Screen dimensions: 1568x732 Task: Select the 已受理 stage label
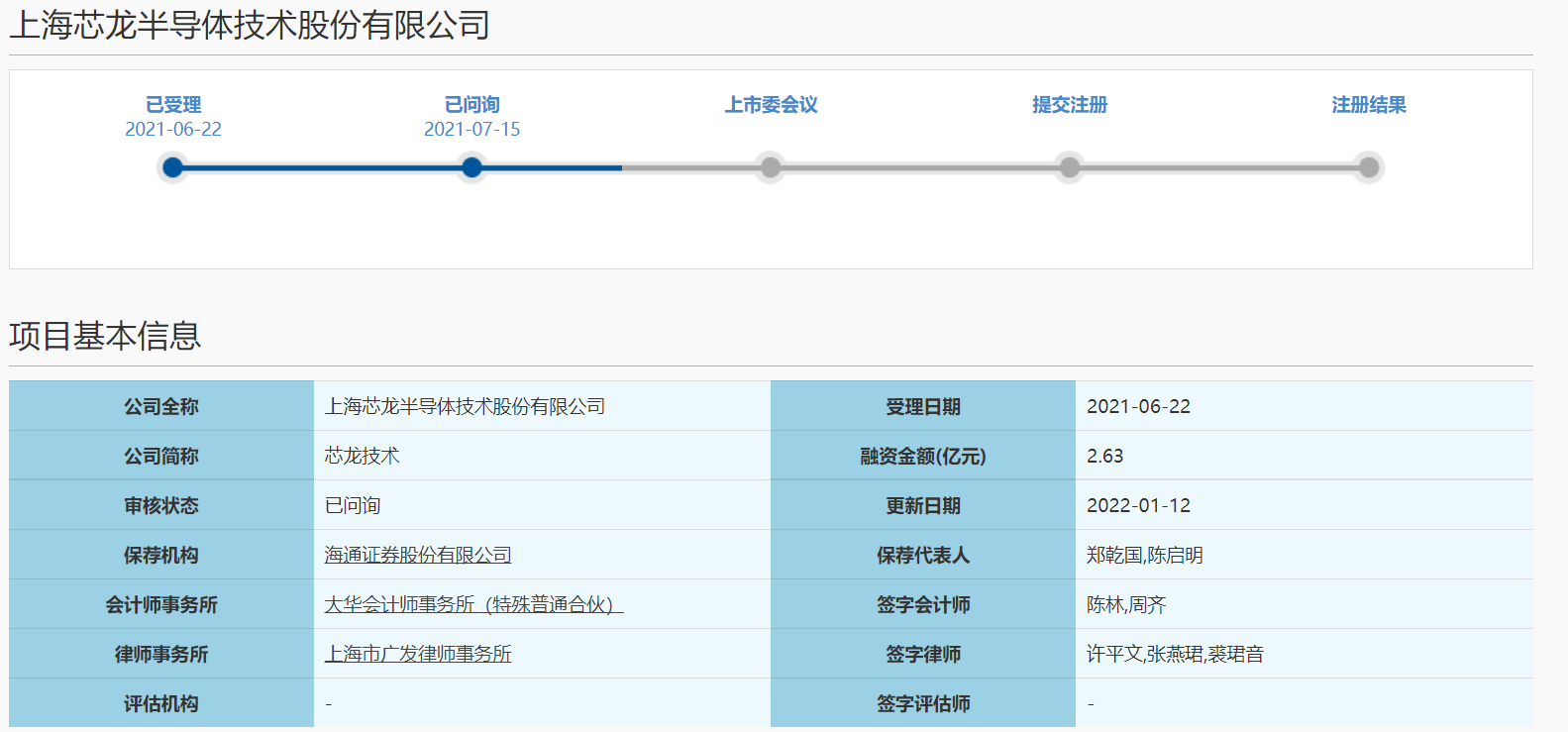click(x=173, y=105)
